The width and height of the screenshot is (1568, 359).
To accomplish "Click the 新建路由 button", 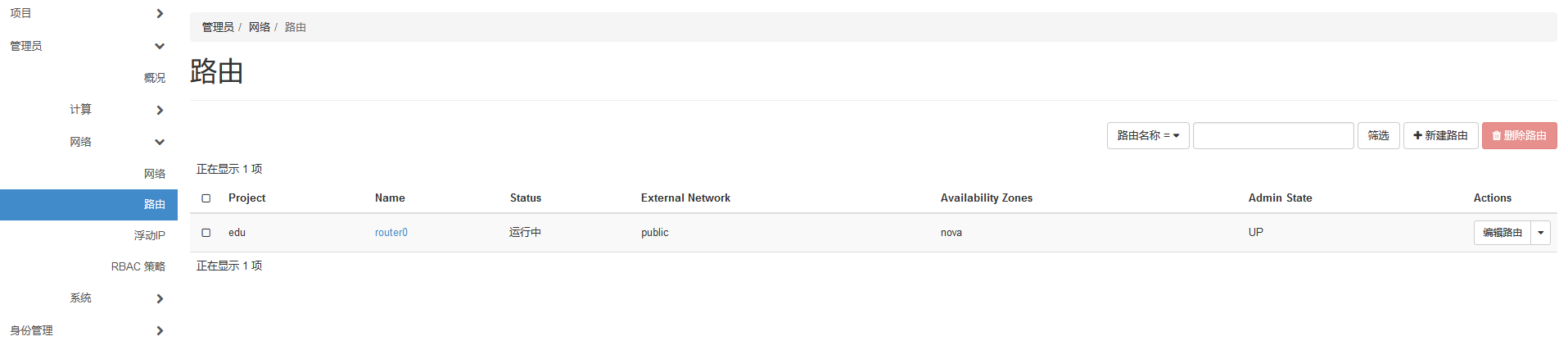I will coord(1440,136).
